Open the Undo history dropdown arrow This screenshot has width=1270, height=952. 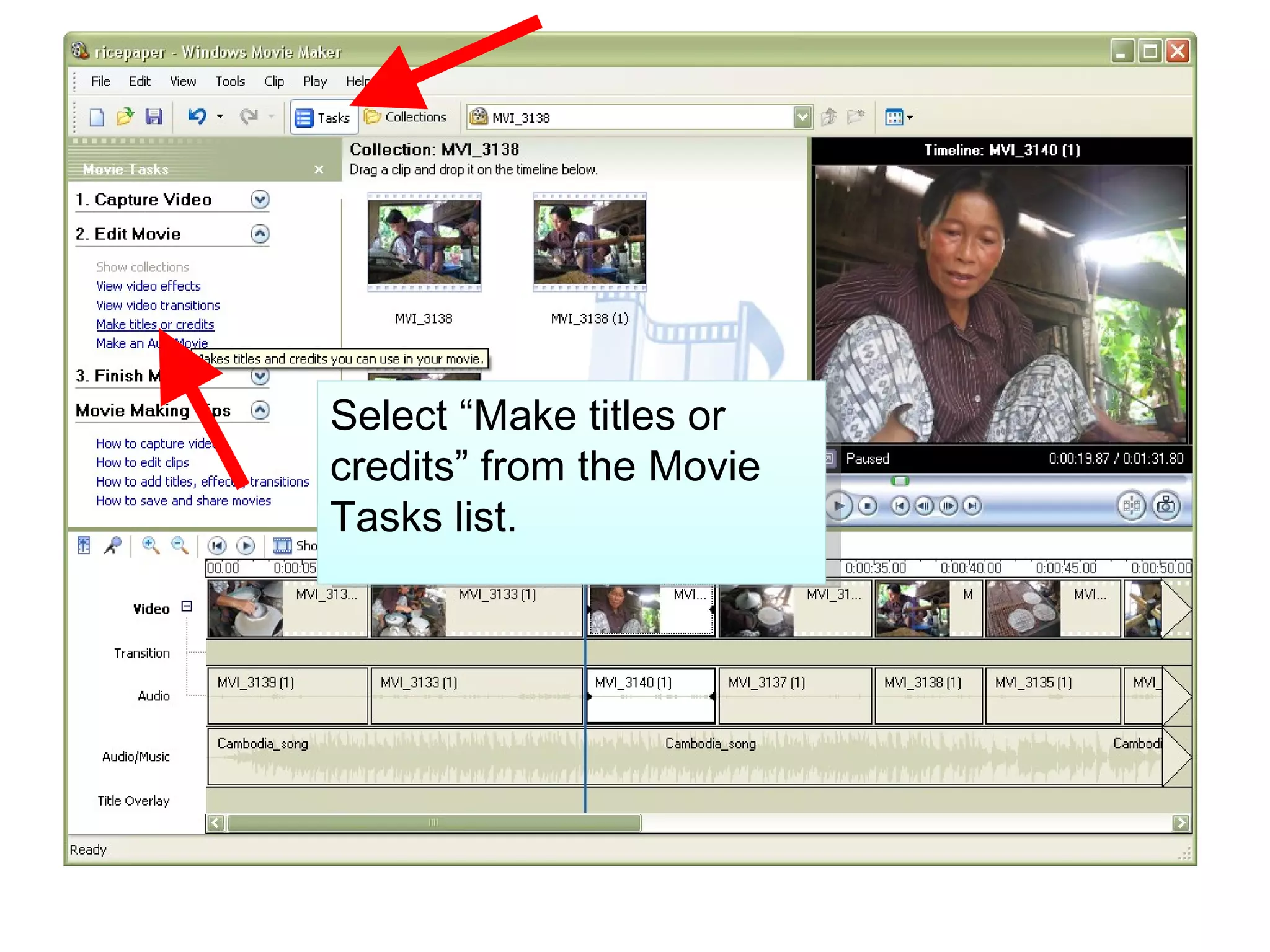point(220,117)
